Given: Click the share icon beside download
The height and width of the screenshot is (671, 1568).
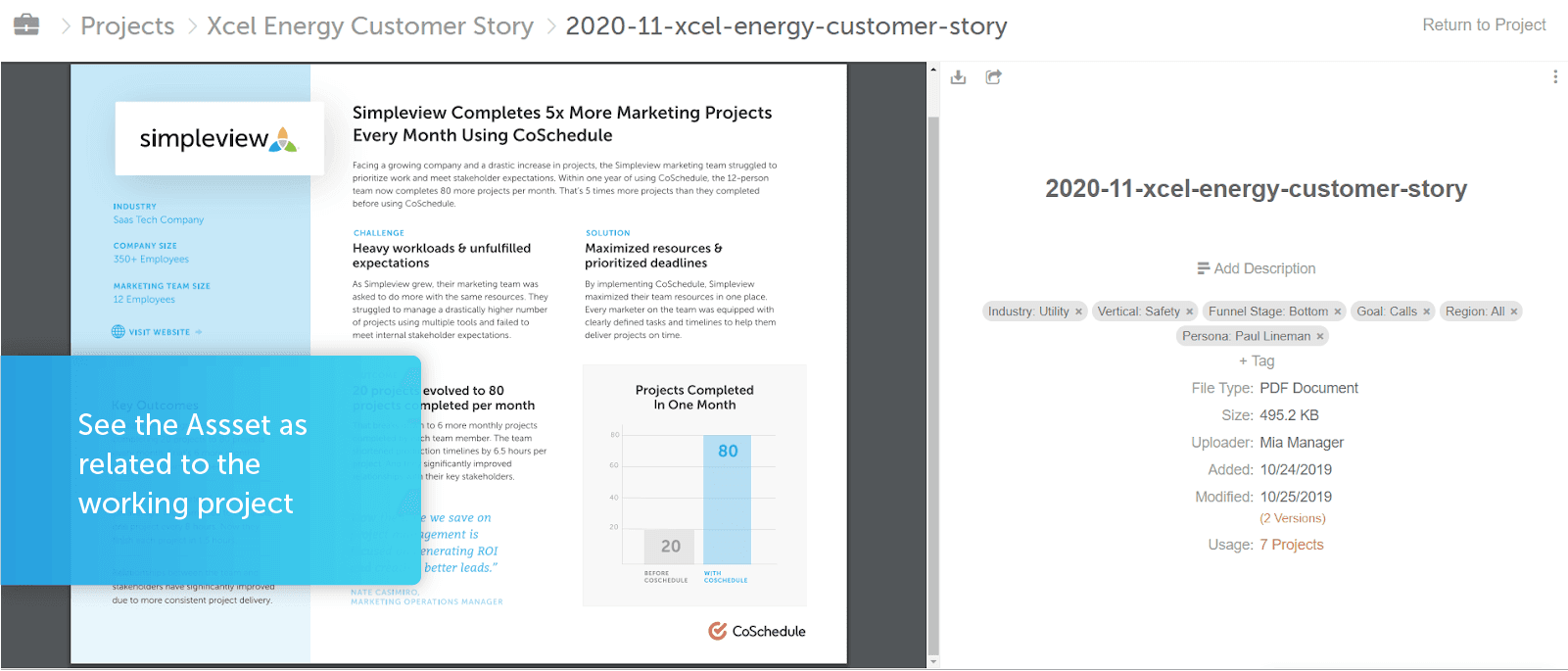Looking at the screenshot, I should [993, 77].
